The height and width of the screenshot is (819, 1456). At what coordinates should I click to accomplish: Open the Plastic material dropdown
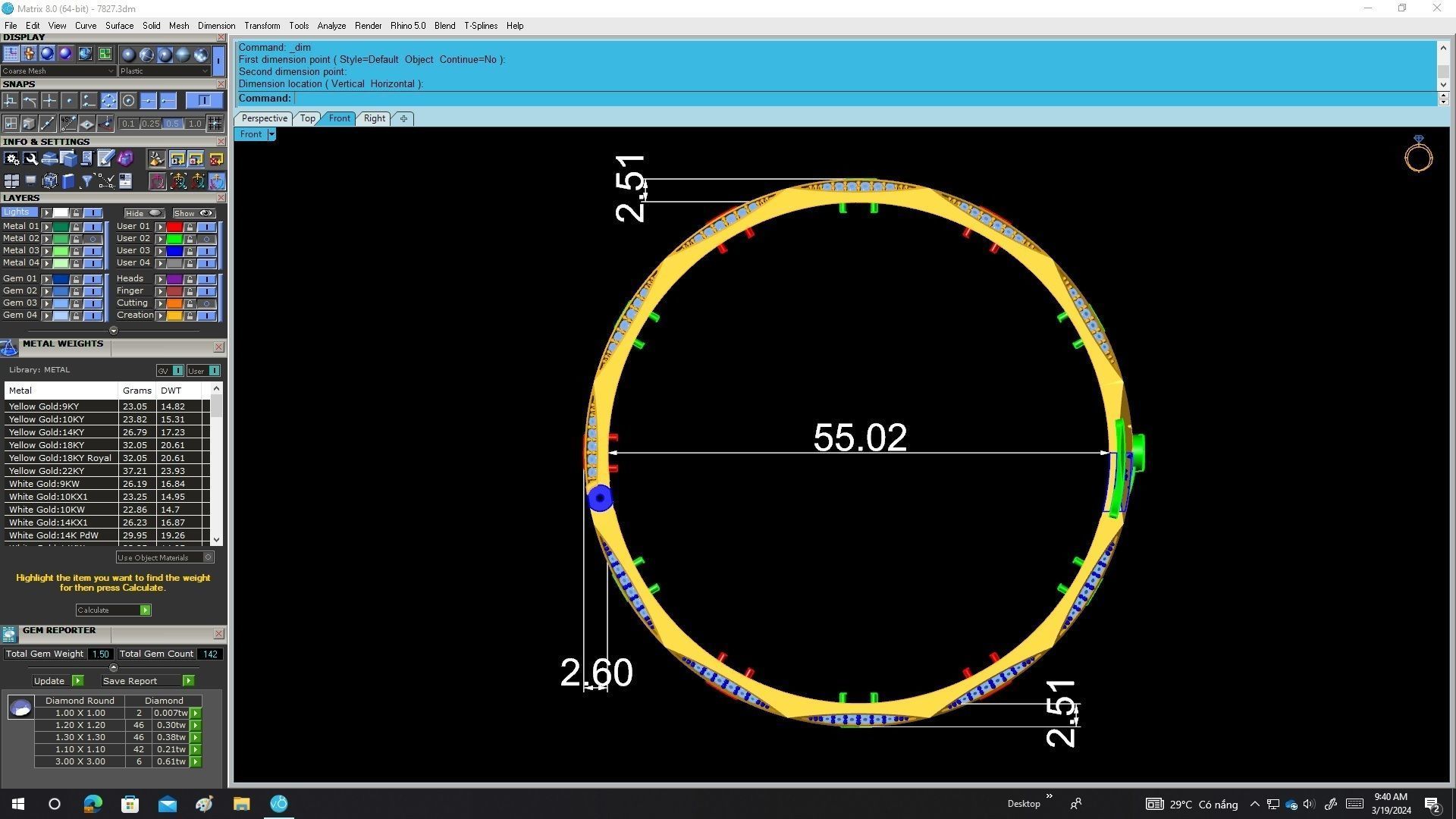click(x=164, y=71)
